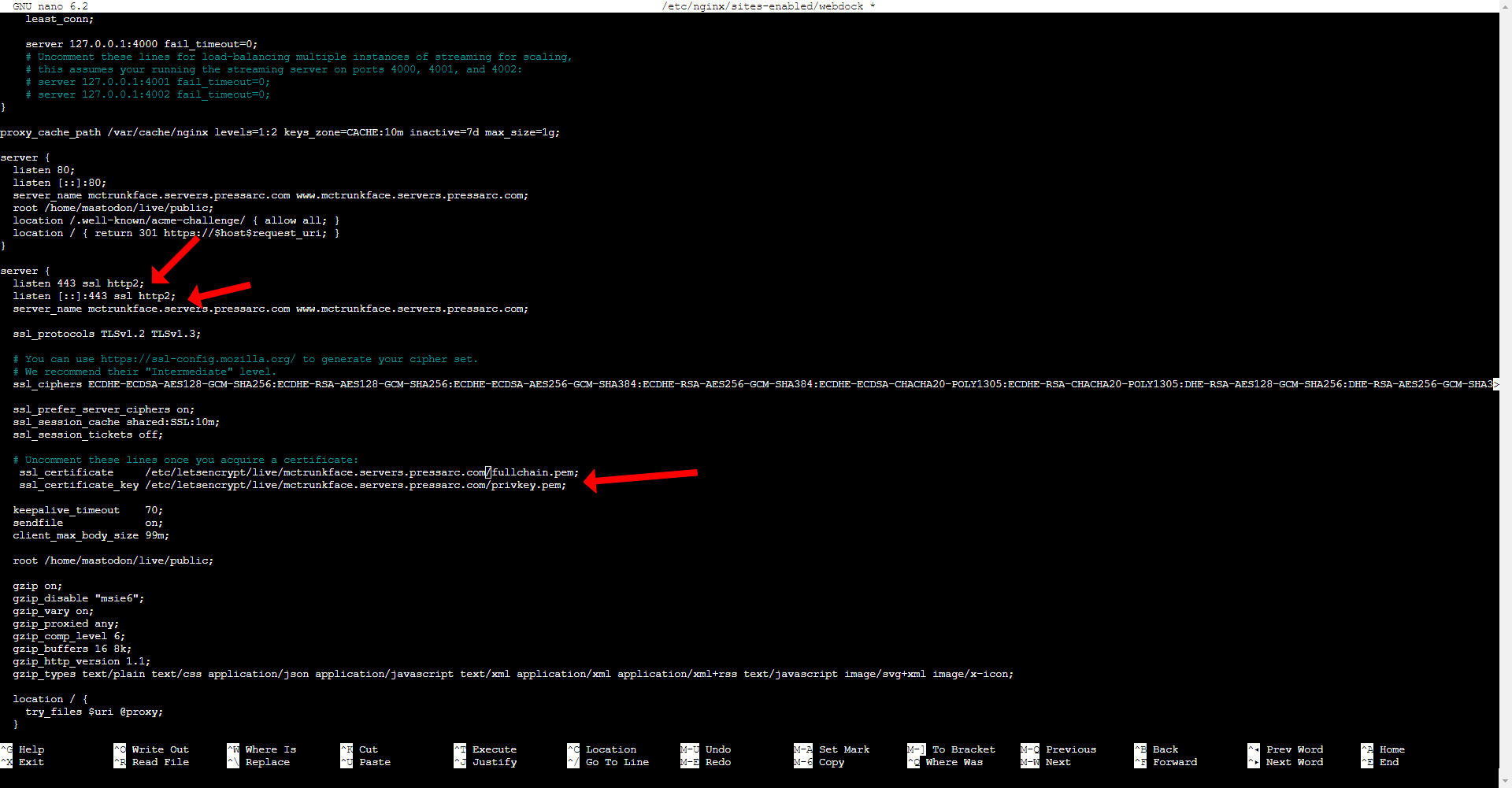Click the Justify shortcut
Image resolution: width=1512 pixels, height=788 pixels.
pyautogui.click(x=494, y=762)
